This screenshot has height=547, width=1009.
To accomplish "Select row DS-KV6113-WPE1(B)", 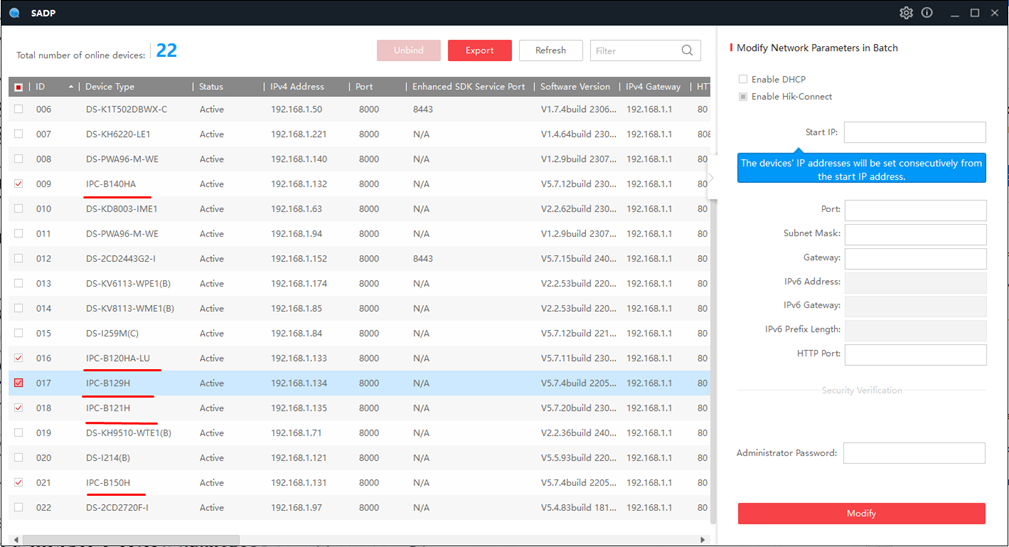I will coord(359,283).
